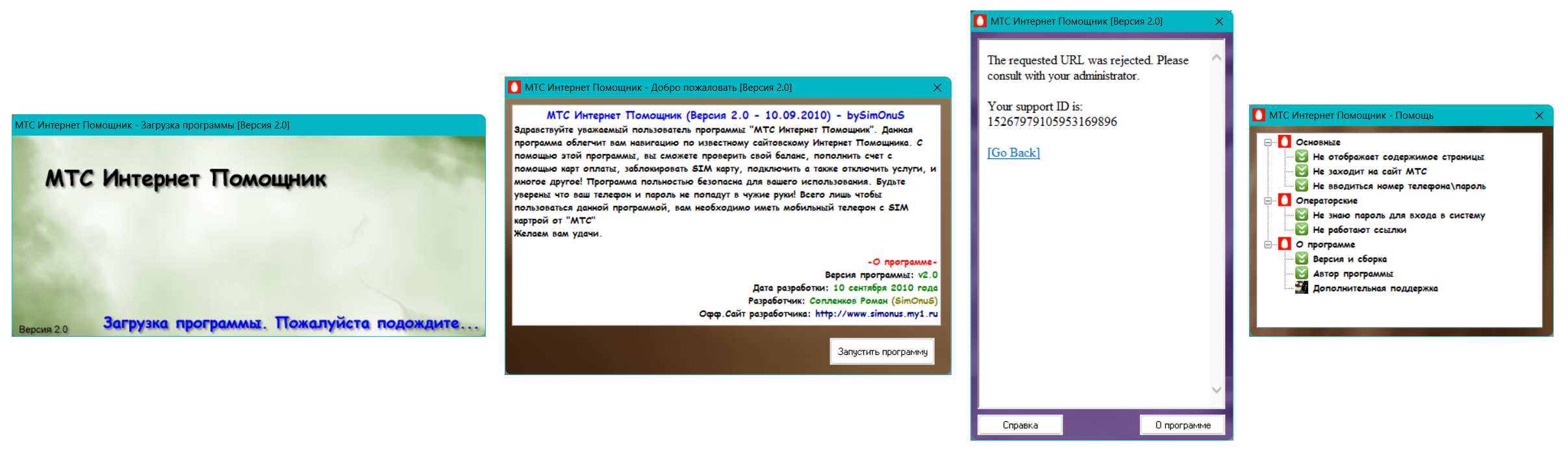The height and width of the screenshot is (451, 1568).
Task: Select the Не знаю пароль для входа topic
Action: [1398, 215]
